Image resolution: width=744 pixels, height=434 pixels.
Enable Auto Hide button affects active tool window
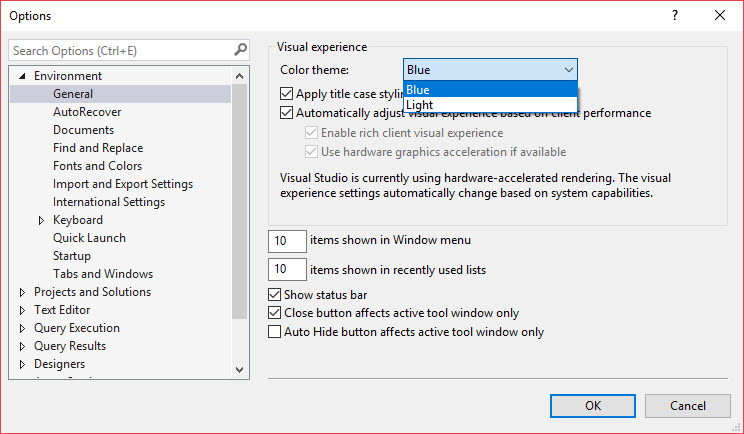click(x=275, y=331)
